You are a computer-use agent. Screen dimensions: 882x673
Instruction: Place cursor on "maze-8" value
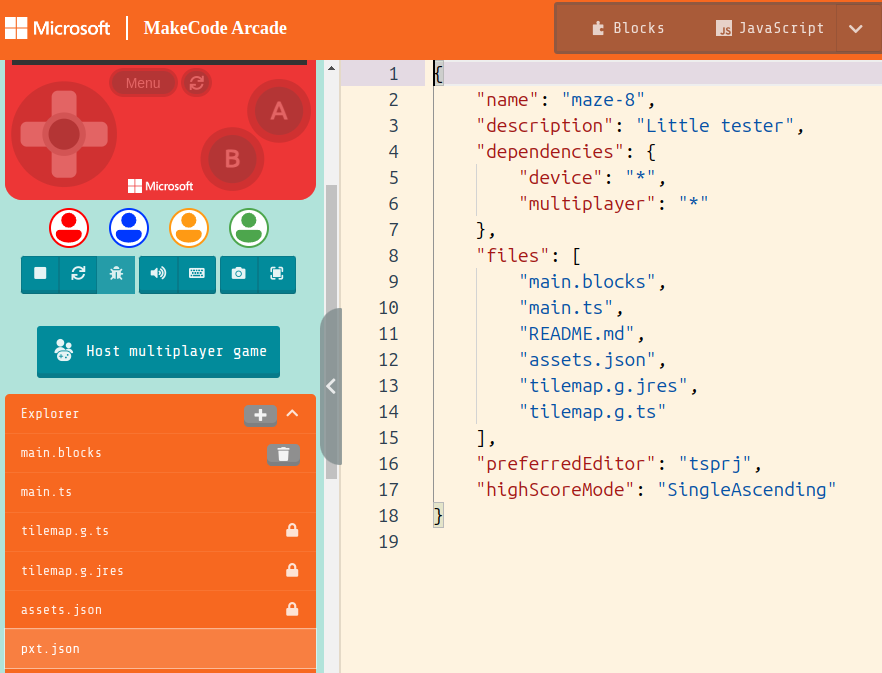coord(603,100)
